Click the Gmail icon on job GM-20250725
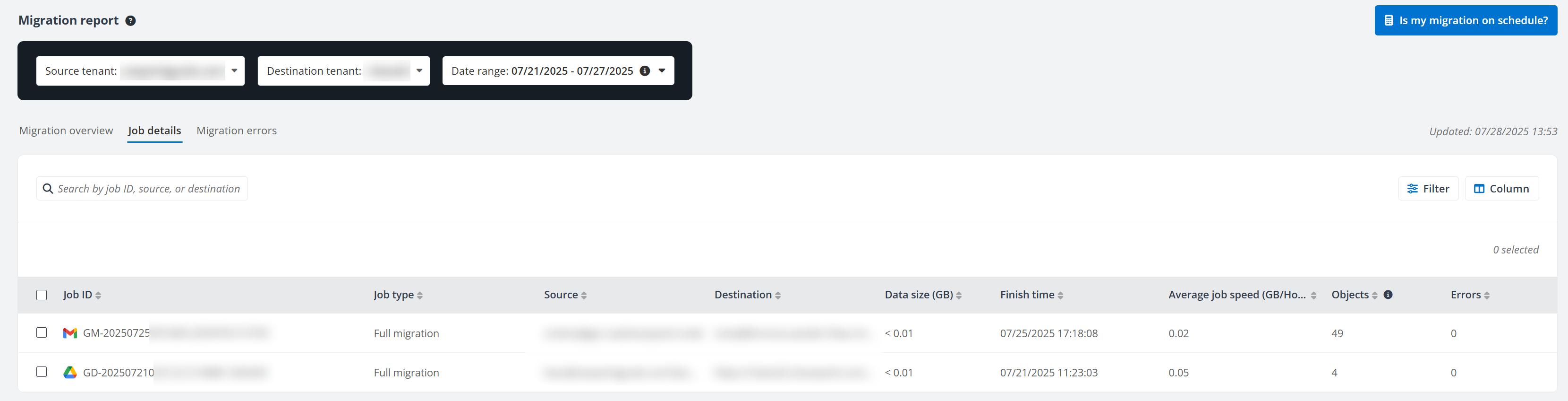Screen dimensions: 1568x401 click(70, 333)
